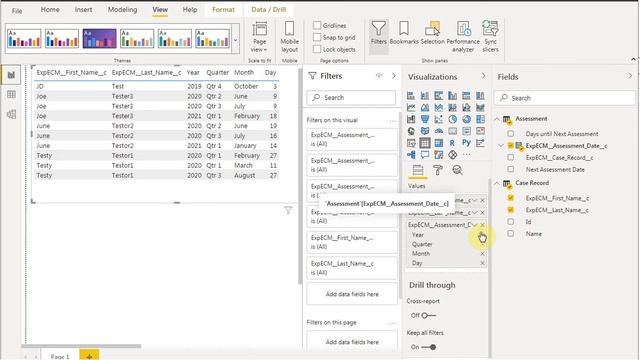Toggle the Keep all filters switch
This screenshot has width=640, height=360.
coord(429,347)
